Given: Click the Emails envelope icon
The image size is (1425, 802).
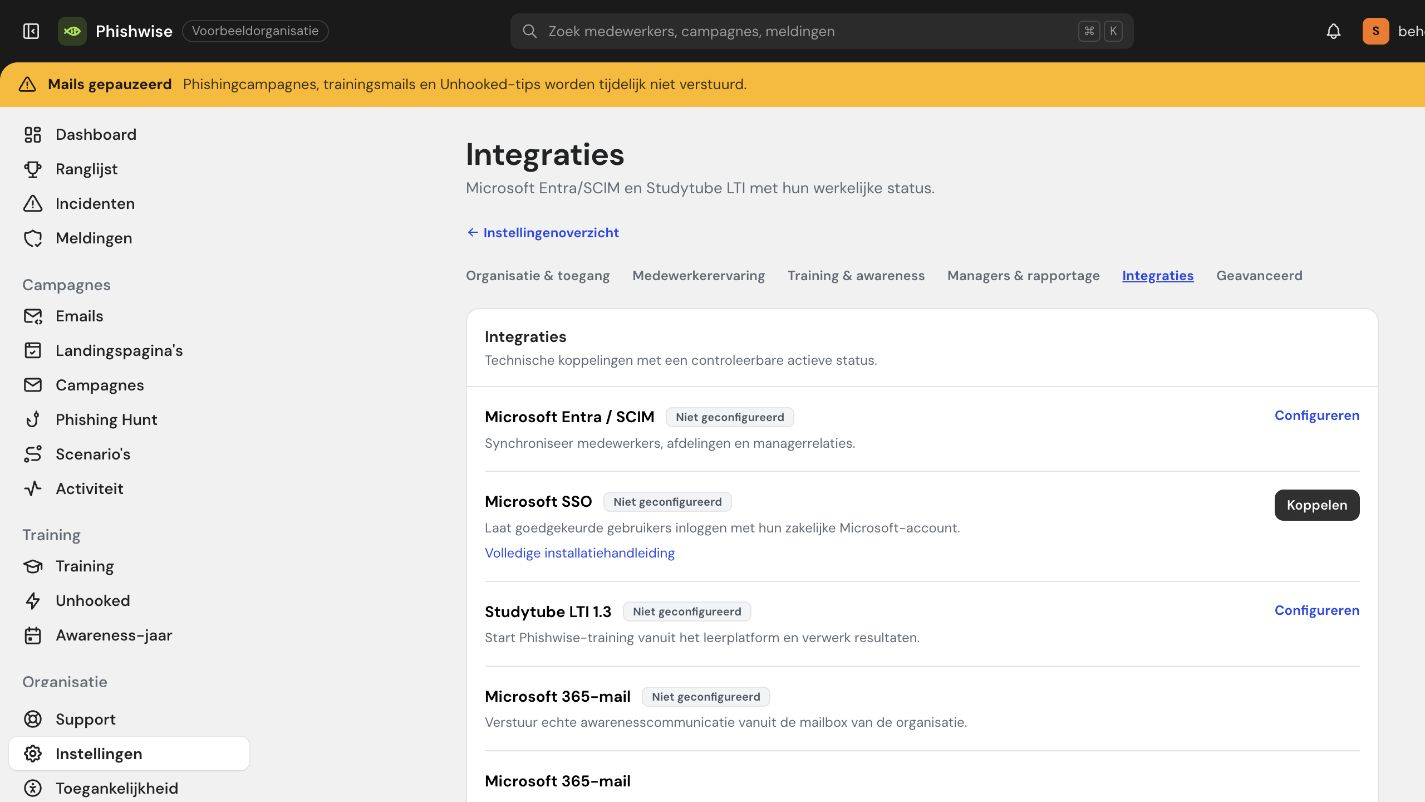Looking at the screenshot, I should coord(33,316).
